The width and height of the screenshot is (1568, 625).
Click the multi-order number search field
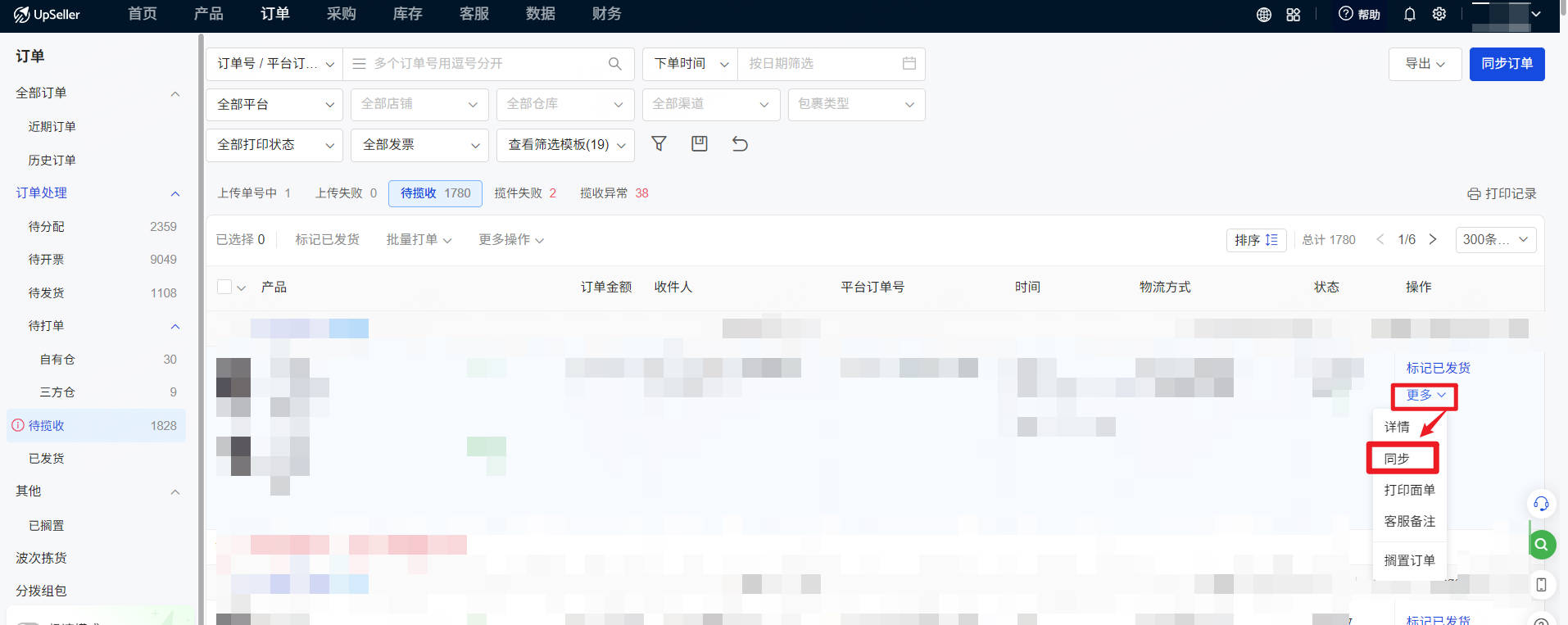tap(489, 64)
